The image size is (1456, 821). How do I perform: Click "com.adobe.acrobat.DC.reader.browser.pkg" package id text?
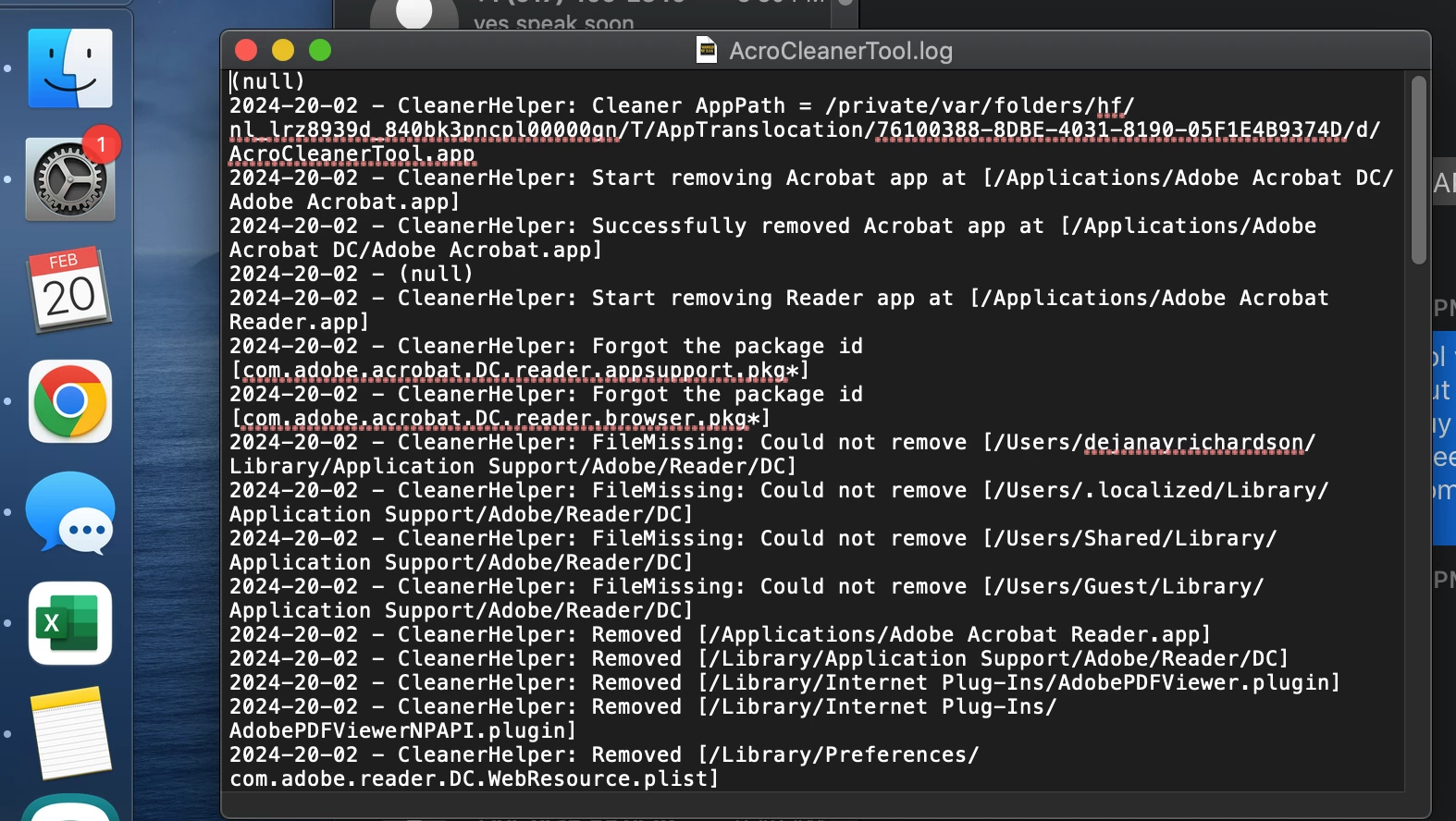click(495, 418)
